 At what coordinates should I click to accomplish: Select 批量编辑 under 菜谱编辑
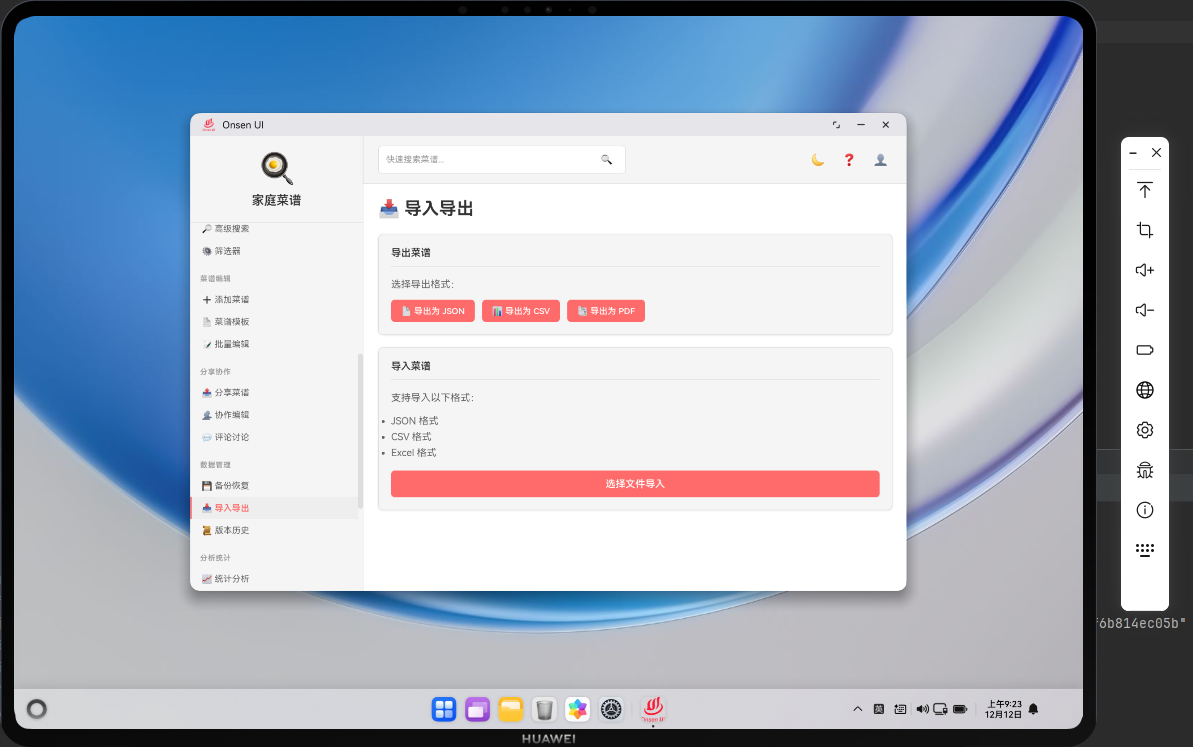click(229, 343)
